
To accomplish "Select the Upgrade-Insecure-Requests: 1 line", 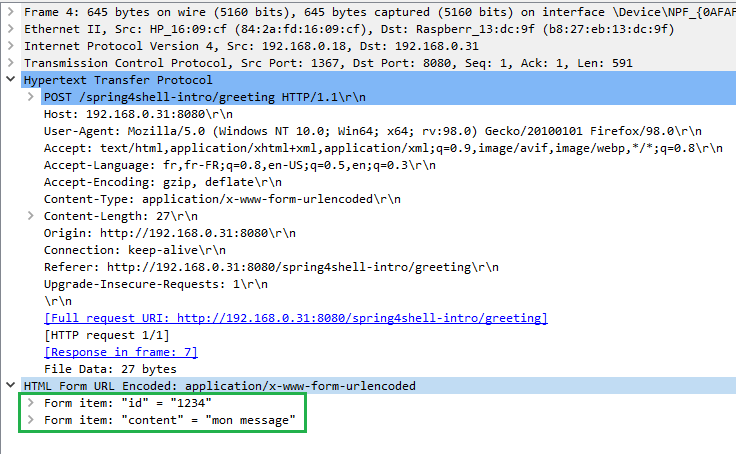I will pyautogui.click(x=155, y=284).
